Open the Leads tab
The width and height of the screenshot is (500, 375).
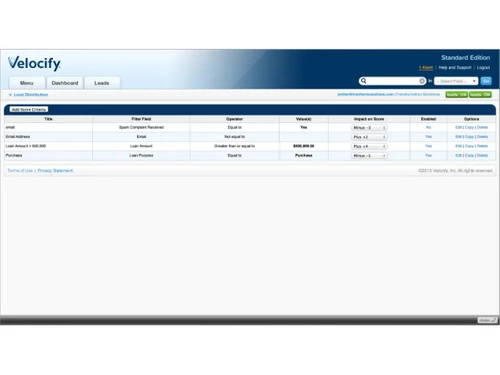(x=102, y=83)
